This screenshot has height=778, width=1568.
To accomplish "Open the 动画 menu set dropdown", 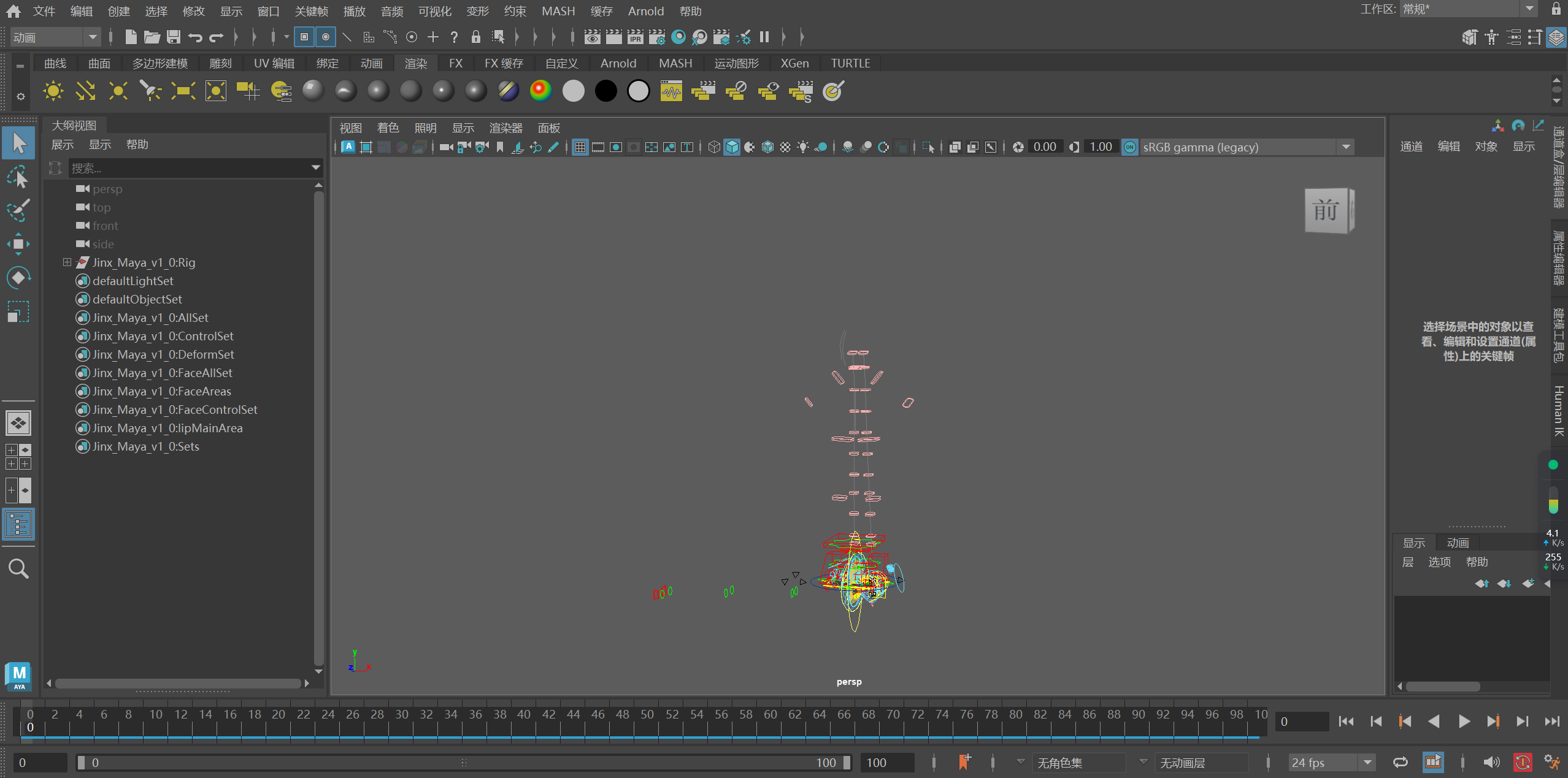I will pyautogui.click(x=92, y=37).
